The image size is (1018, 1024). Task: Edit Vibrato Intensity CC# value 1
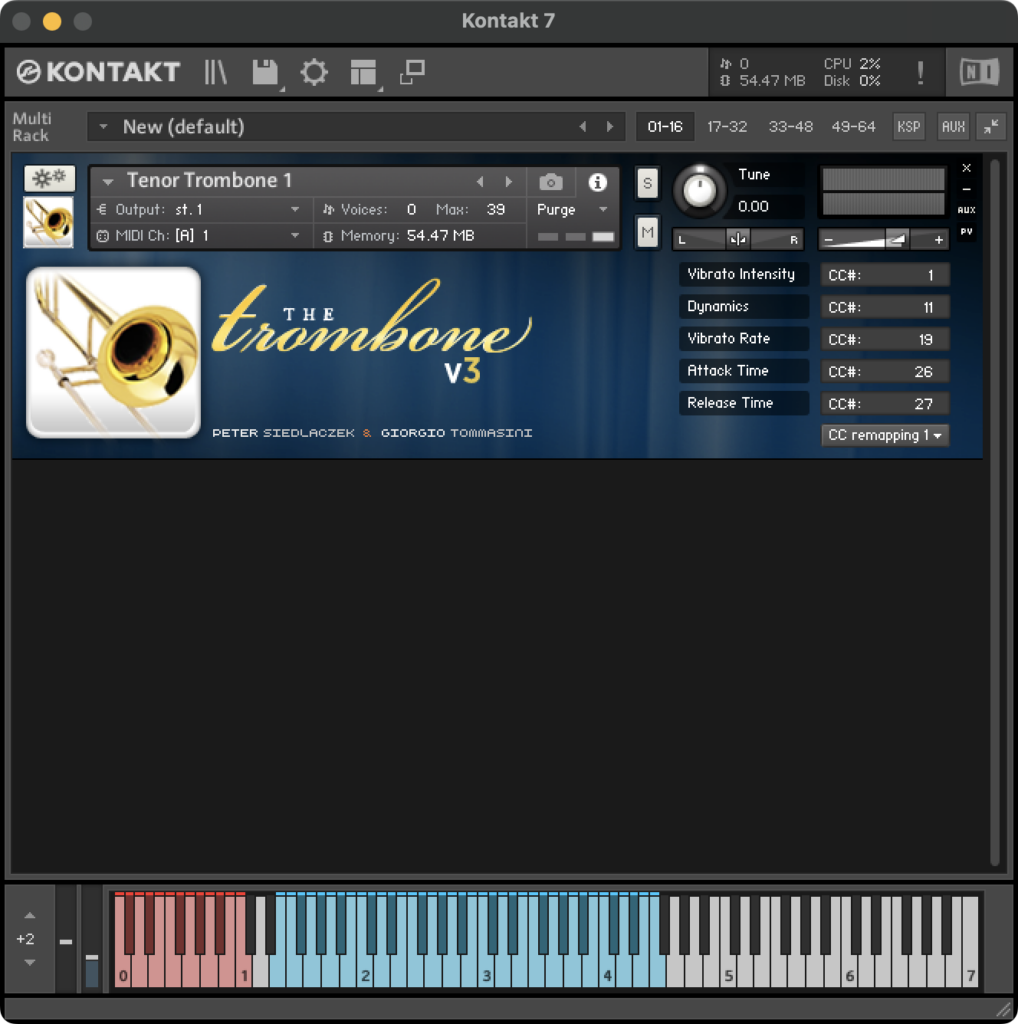(x=885, y=275)
